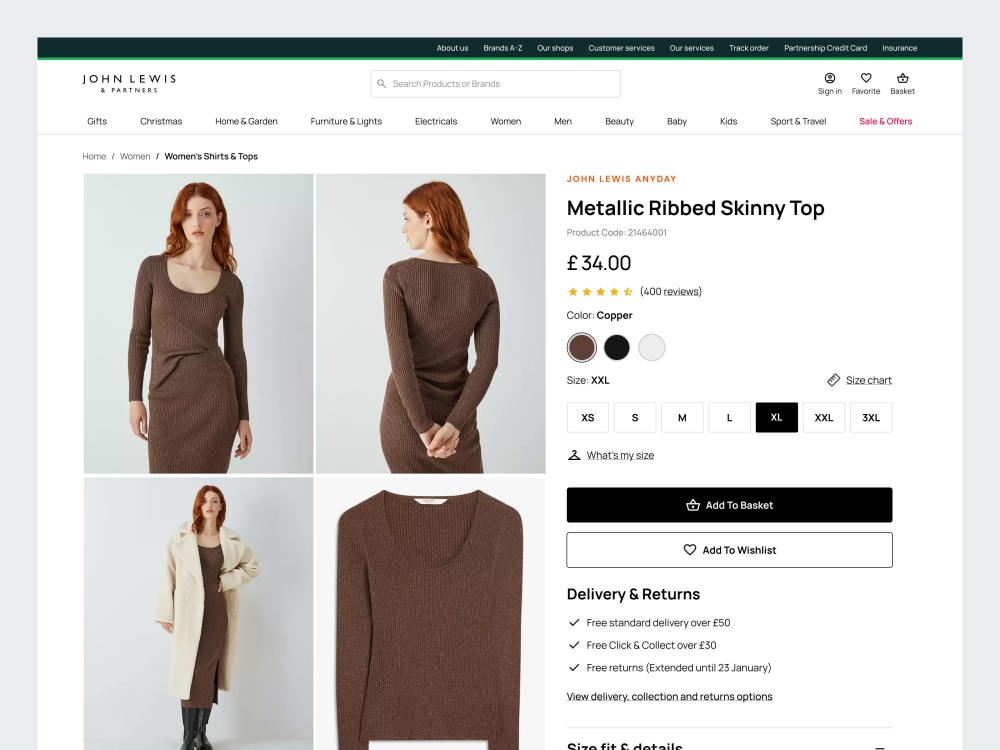Image resolution: width=1000 pixels, height=750 pixels.
Task: Click Add To Basket button
Action: [x=729, y=505]
